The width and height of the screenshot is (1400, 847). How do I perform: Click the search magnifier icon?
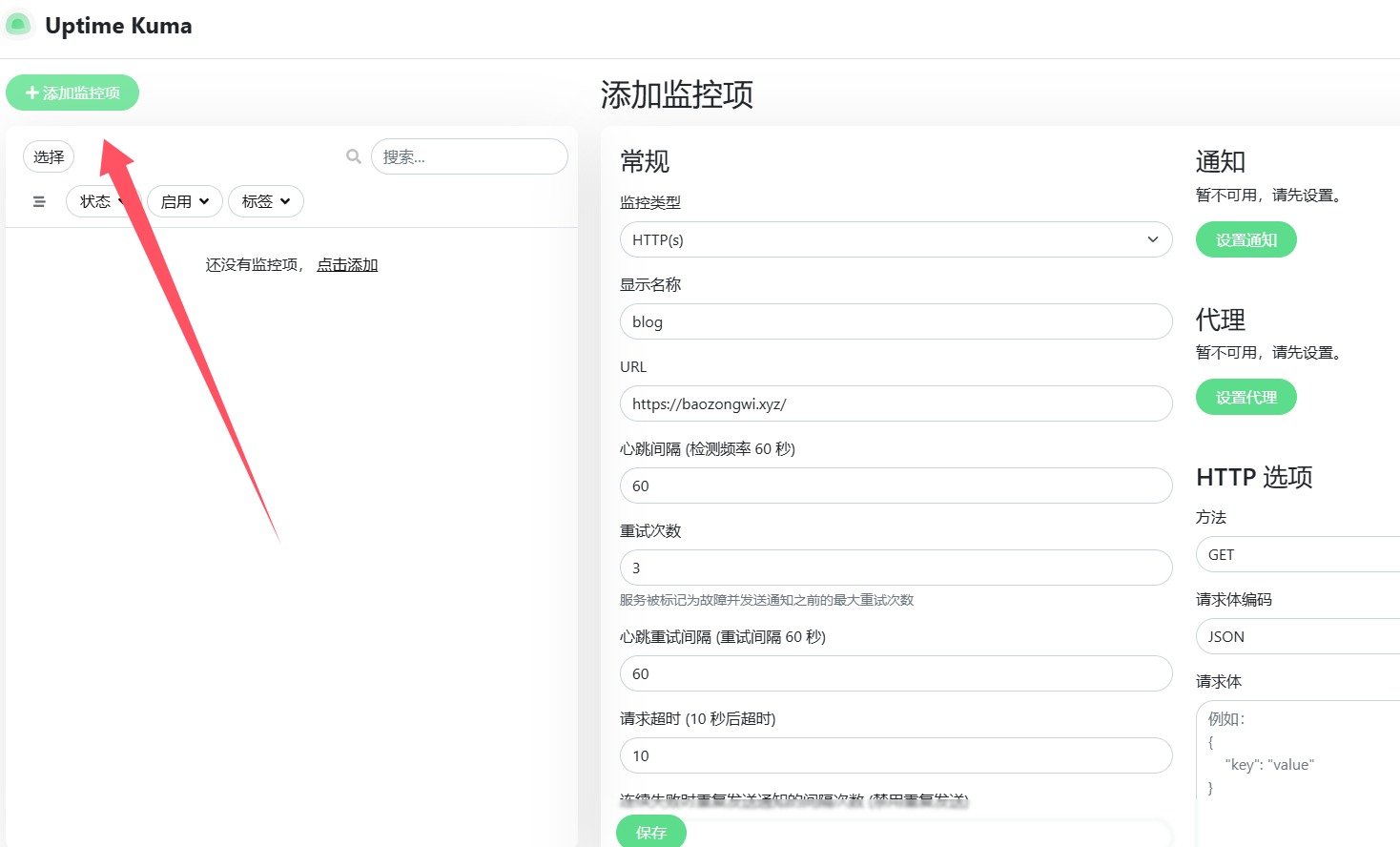point(354,156)
